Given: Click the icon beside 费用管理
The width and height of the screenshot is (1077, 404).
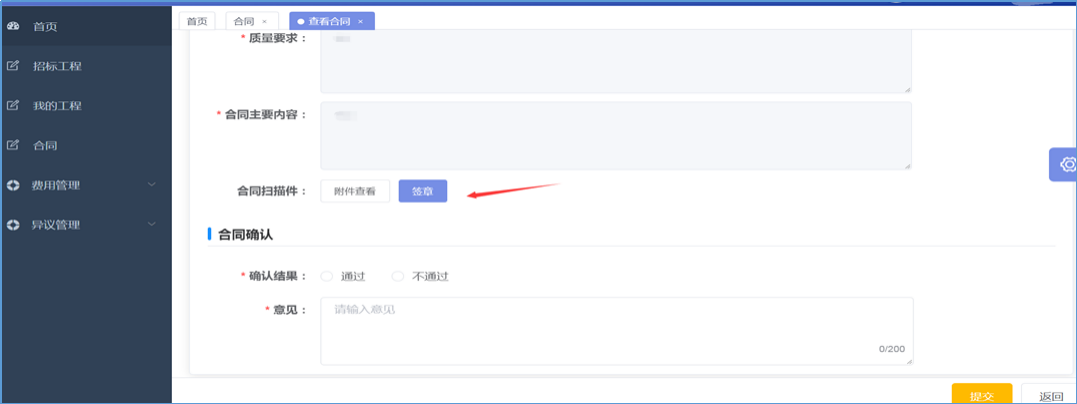Looking at the screenshot, I should click(13, 186).
